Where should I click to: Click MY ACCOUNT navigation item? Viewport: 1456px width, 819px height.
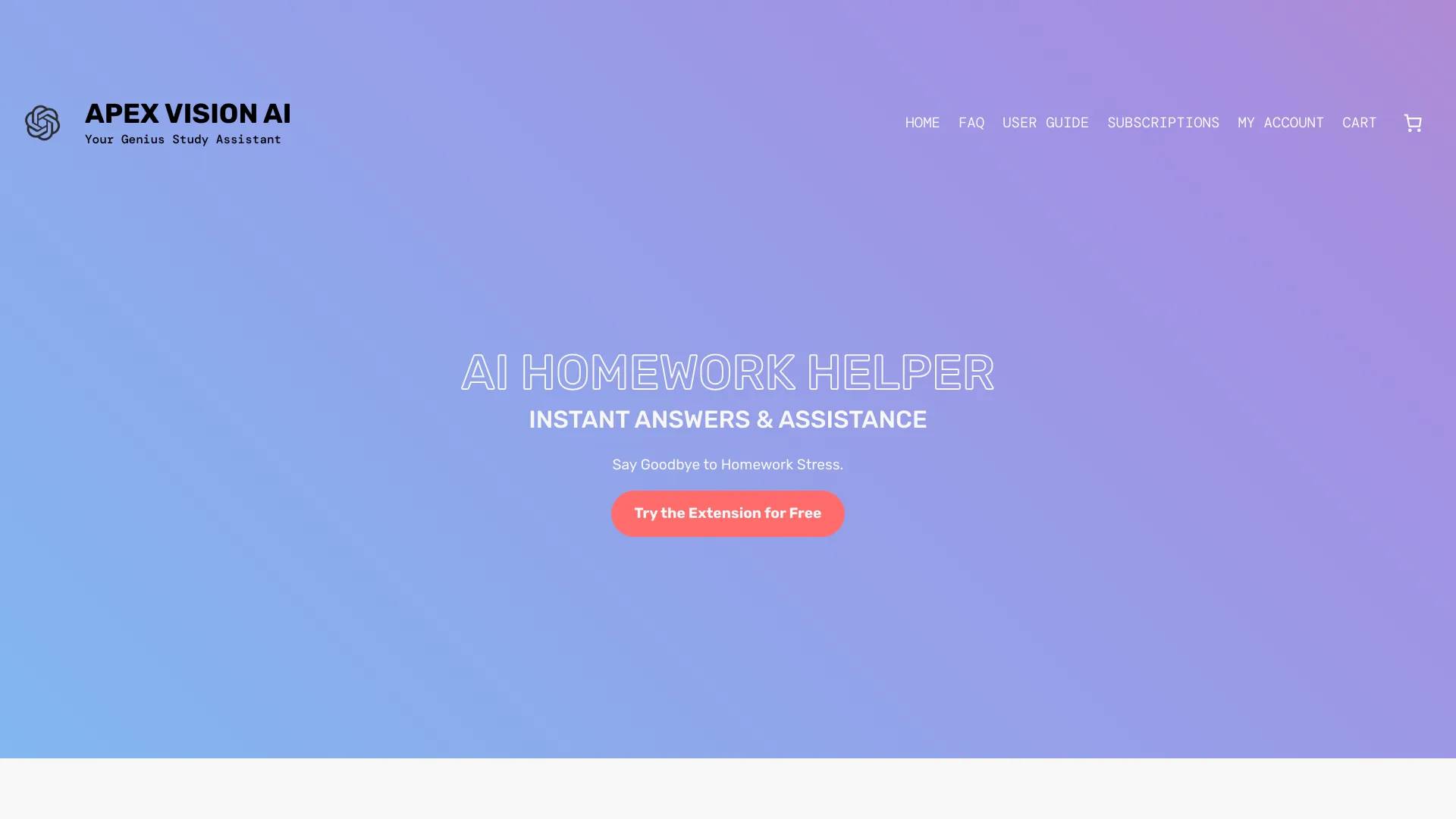[x=1281, y=123]
